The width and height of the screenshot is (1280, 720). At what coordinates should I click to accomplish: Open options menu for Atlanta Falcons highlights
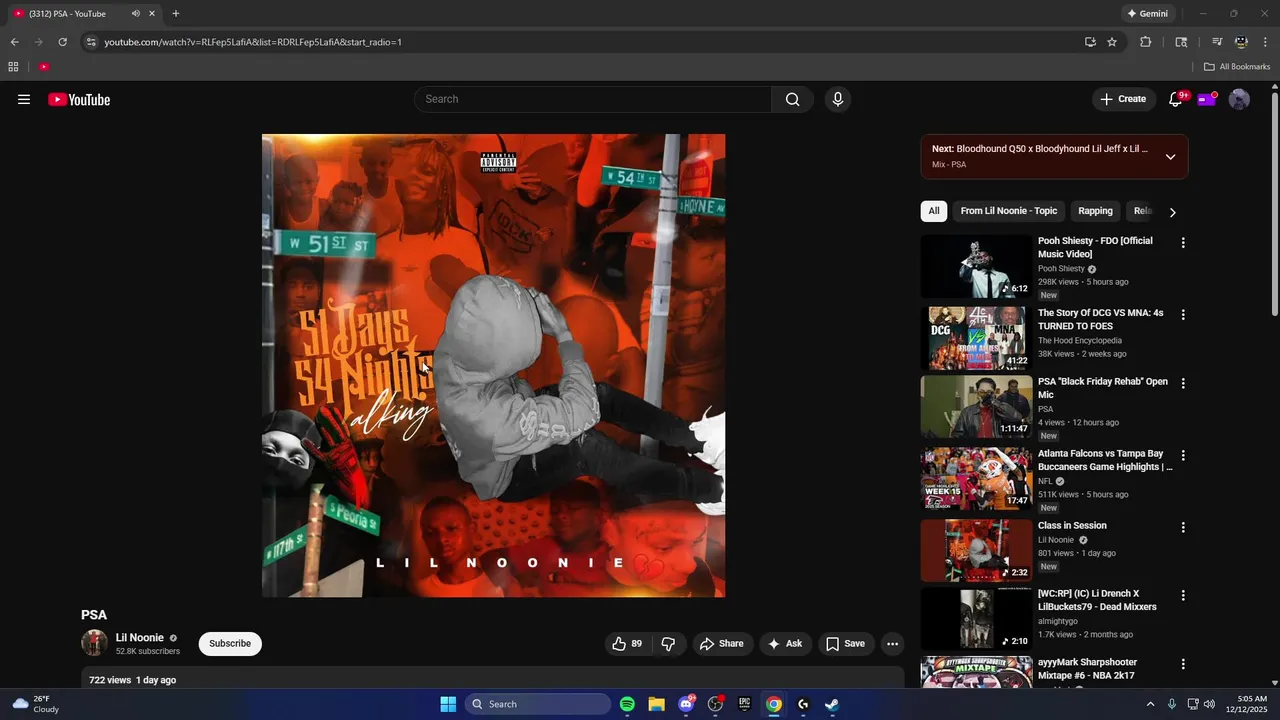pos(1183,455)
